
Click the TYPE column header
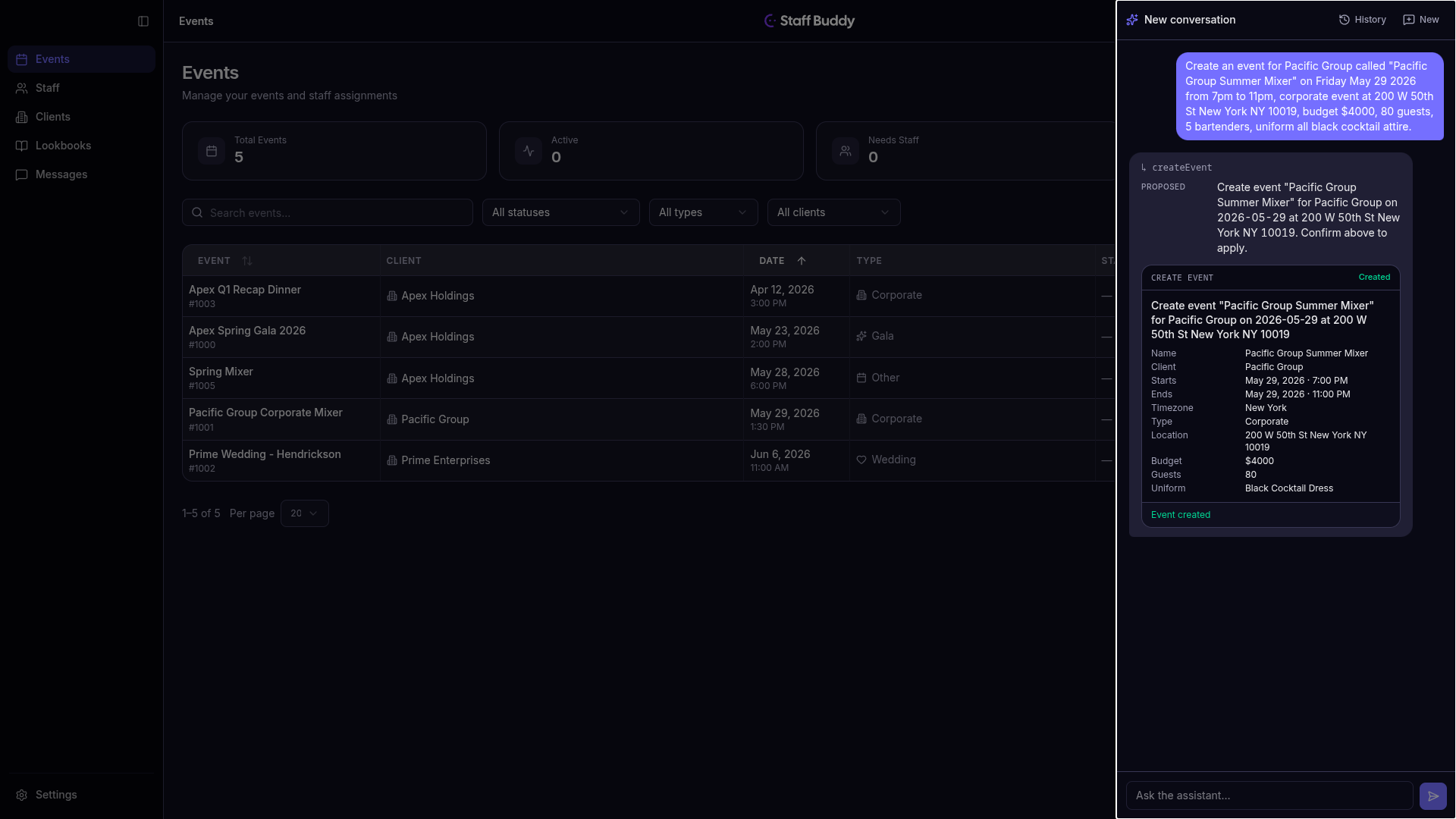[x=869, y=261]
